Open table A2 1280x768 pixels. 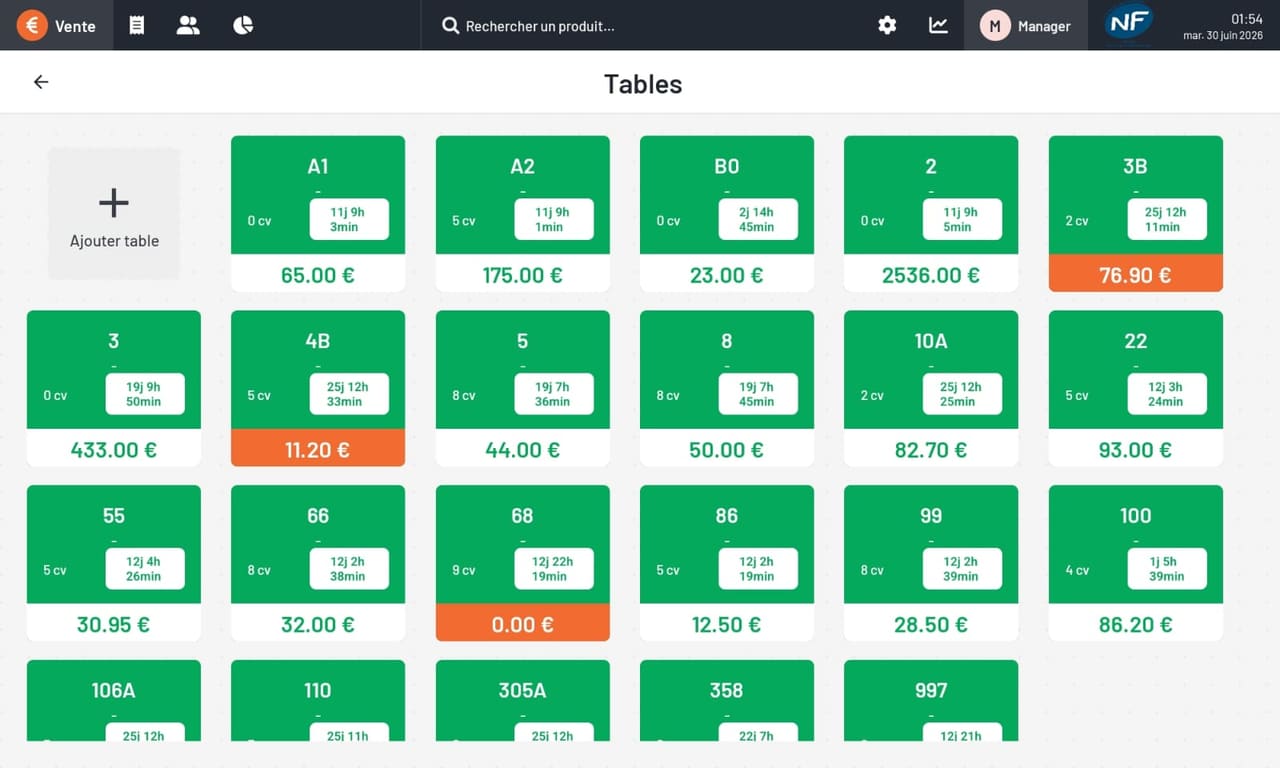[x=522, y=214]
